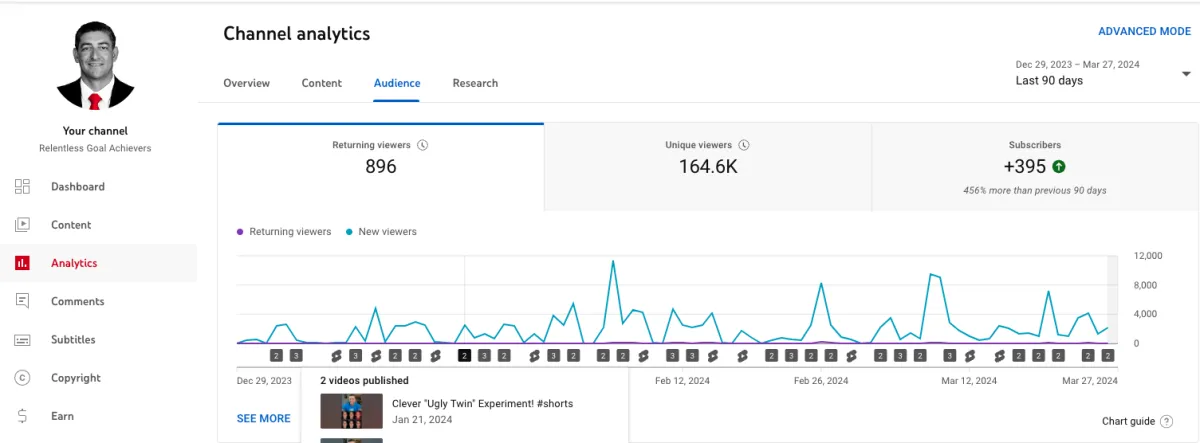Switch to the Content analytics tab

(322, 83)
